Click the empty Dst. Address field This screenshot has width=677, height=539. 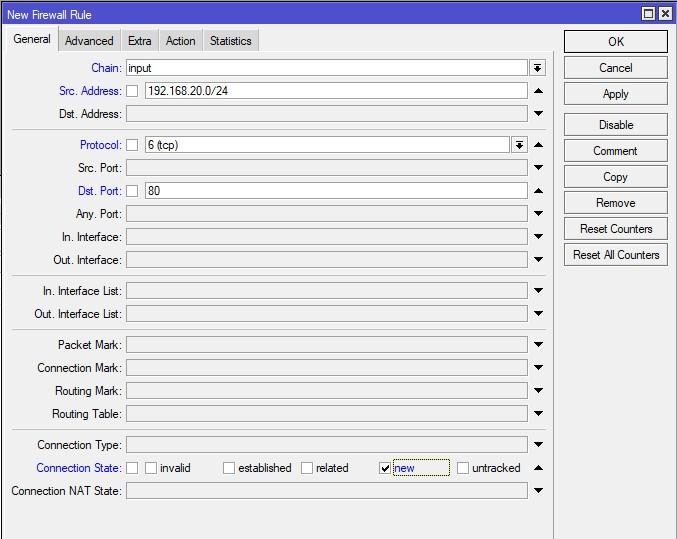click(x=327, y=114)
